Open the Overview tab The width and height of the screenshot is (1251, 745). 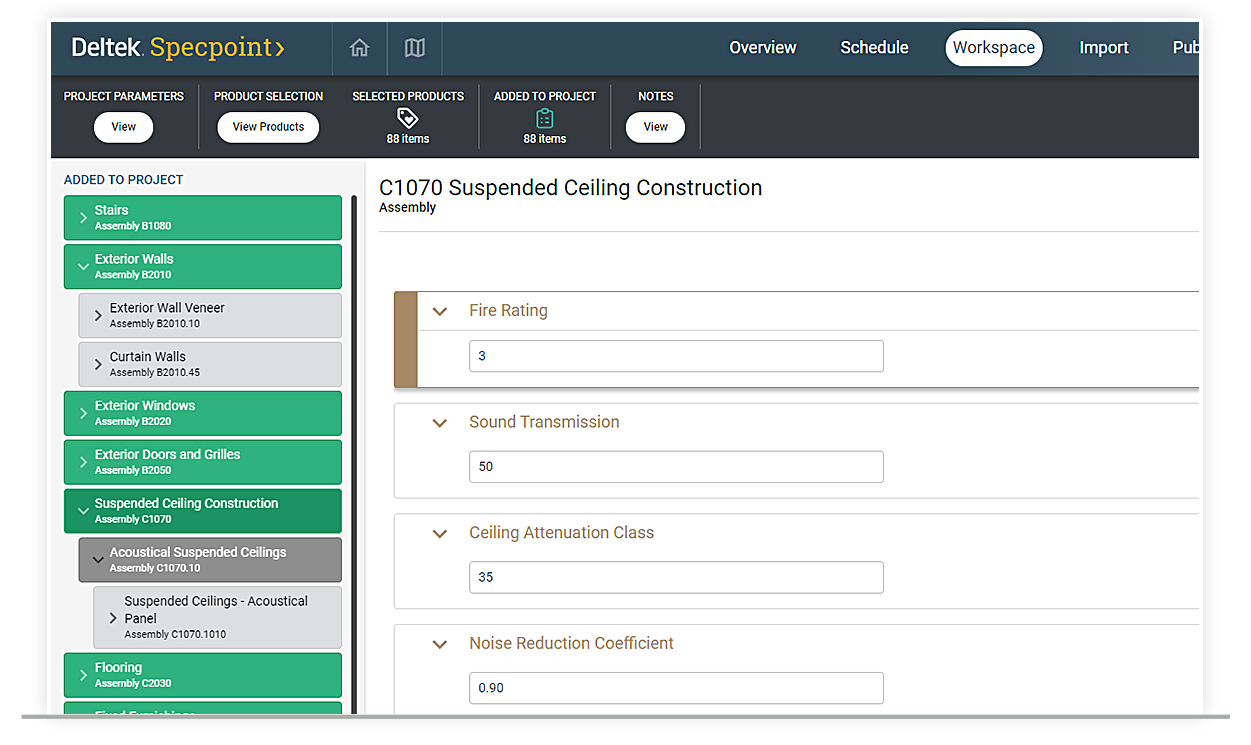[762, 47]
